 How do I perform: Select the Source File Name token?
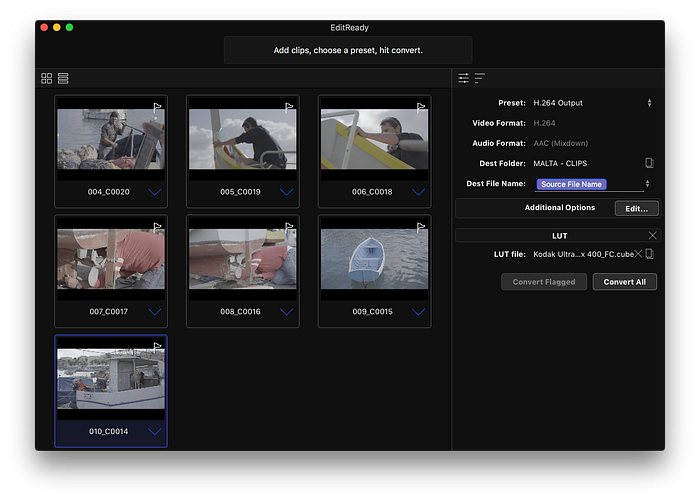[x=571, y=184]
